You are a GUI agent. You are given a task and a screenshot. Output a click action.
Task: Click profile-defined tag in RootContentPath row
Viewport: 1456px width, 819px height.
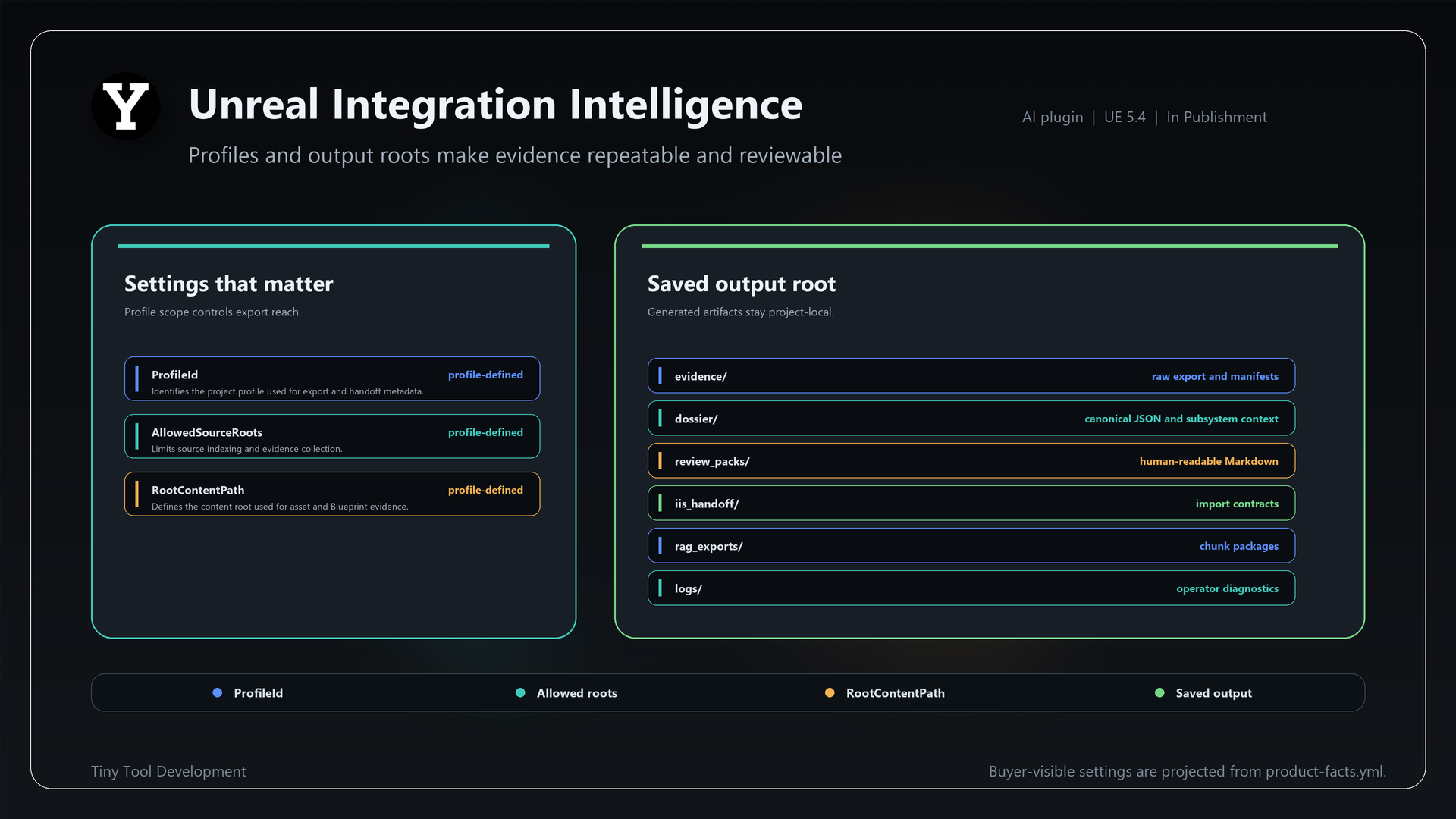[x=485, y=490]
